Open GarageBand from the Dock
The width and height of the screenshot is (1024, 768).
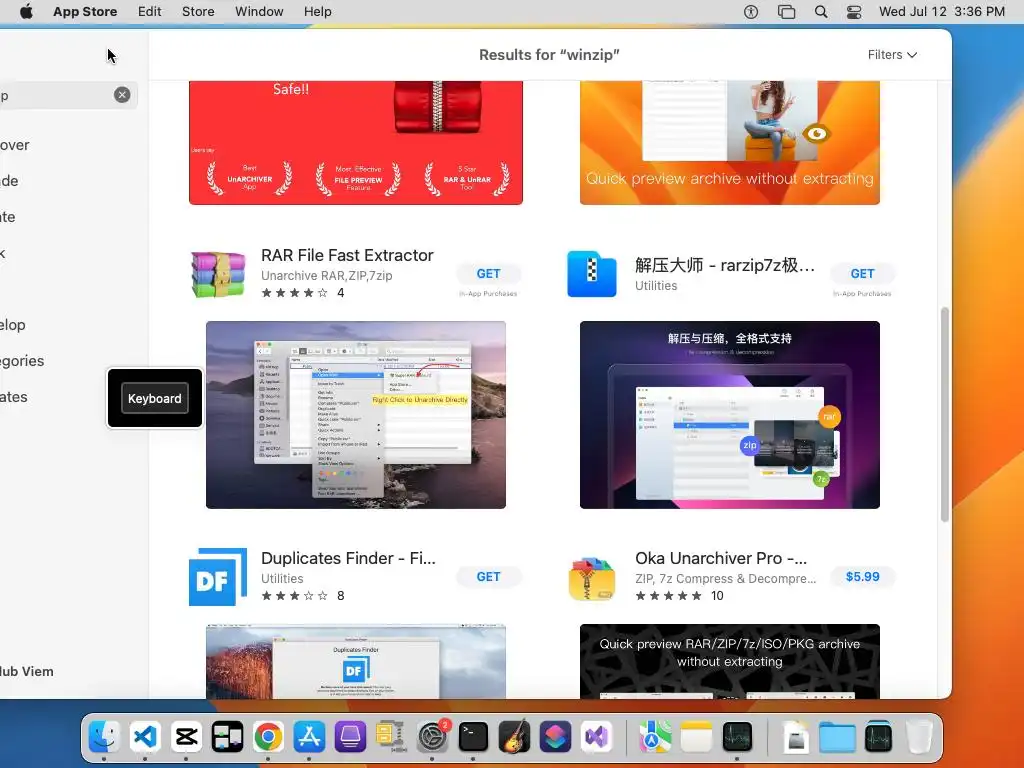(x=515, y=737)
